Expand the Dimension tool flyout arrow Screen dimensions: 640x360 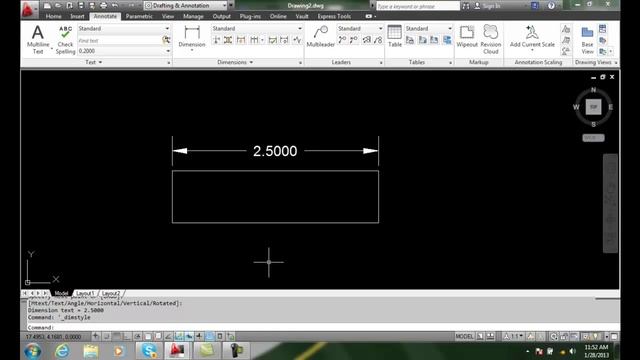(192, 51)
